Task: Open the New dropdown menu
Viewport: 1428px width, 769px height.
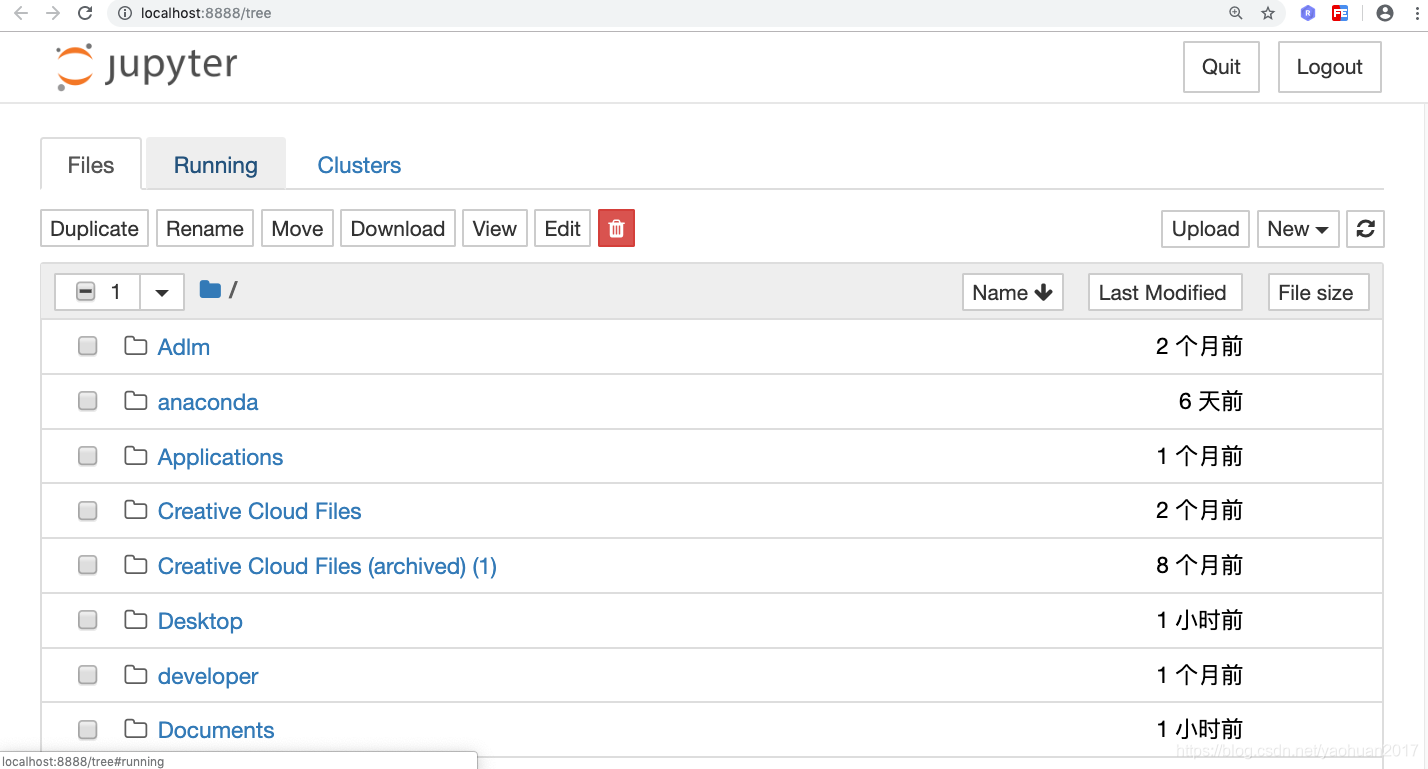Action: (1298, 229)
